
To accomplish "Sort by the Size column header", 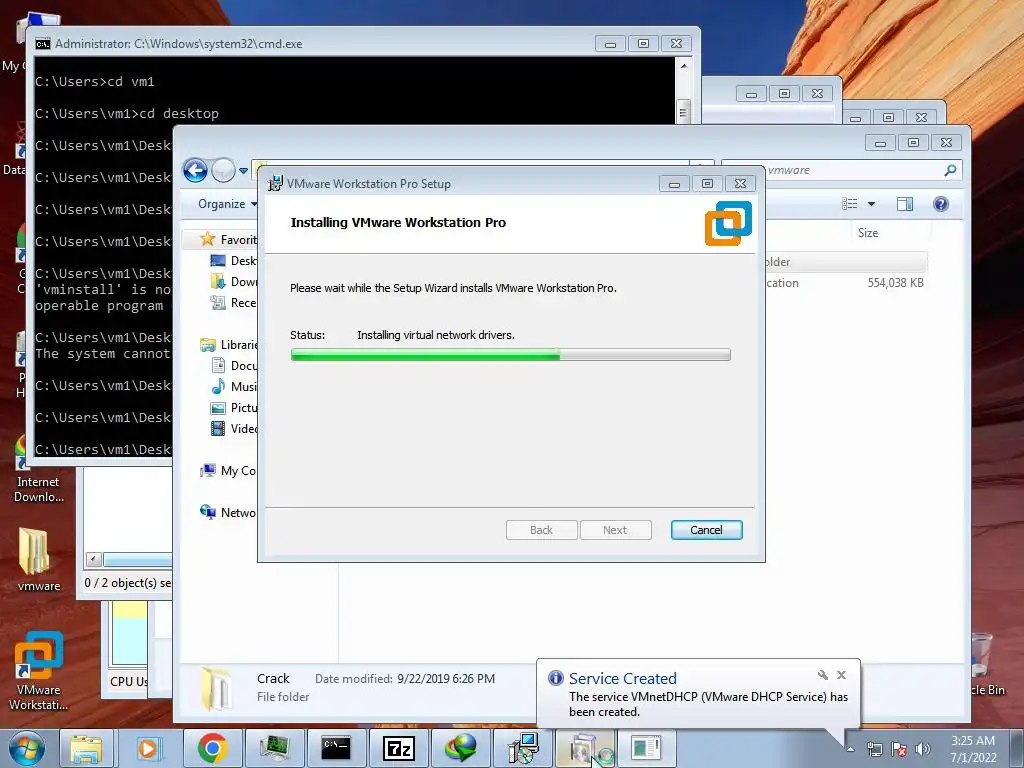I will (867, 232).
